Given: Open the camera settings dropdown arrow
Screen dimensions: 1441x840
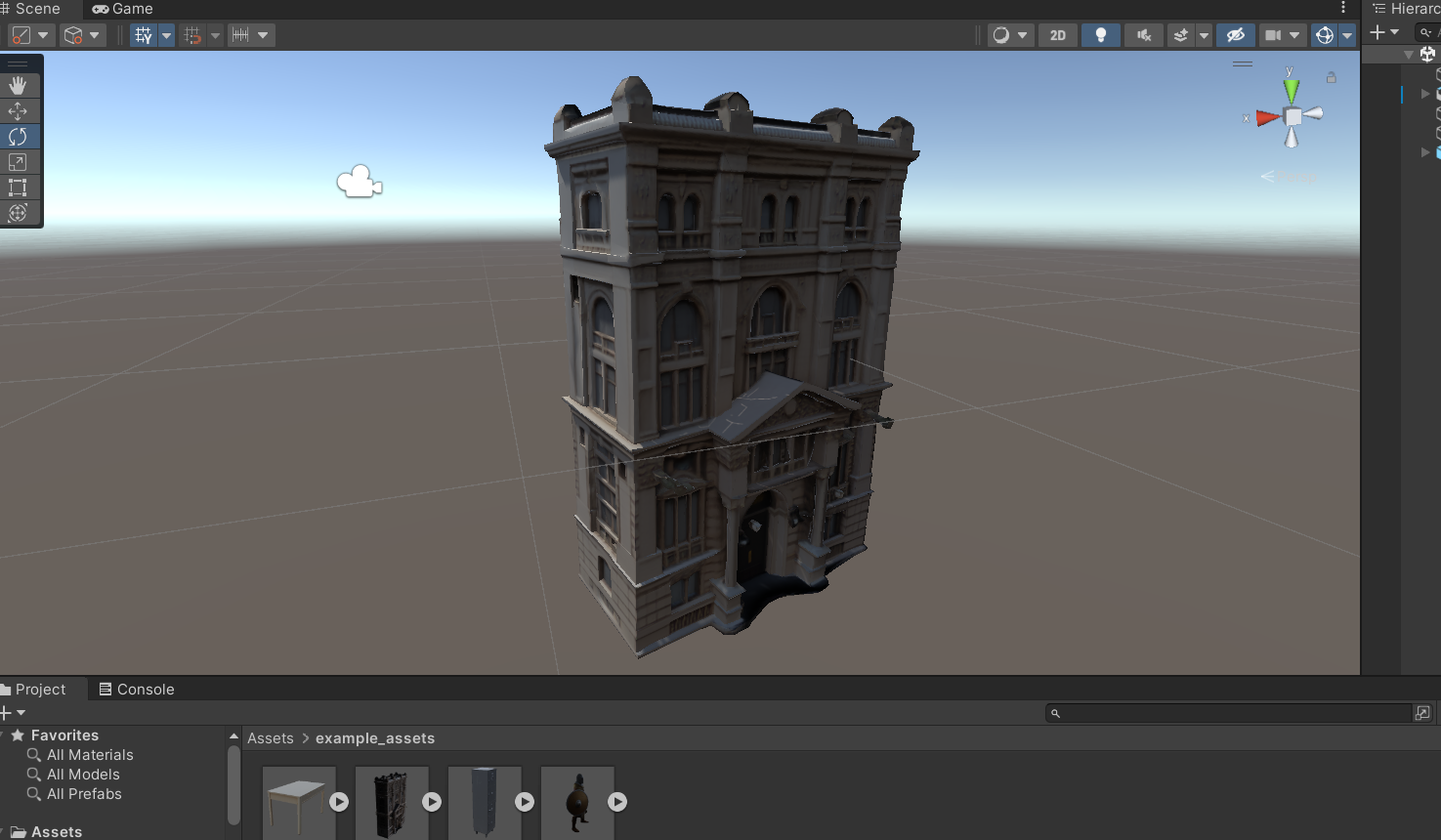Looking at the screenshot, I should click(x=1296, y=34).
